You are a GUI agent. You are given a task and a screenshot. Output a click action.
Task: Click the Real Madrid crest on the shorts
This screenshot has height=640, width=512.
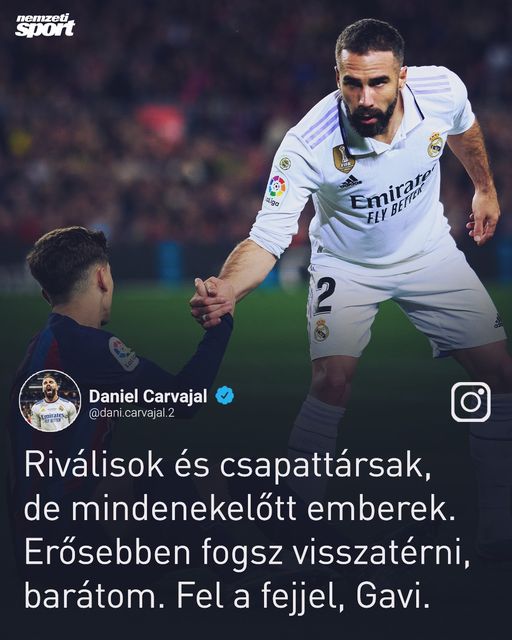point(321,330)
